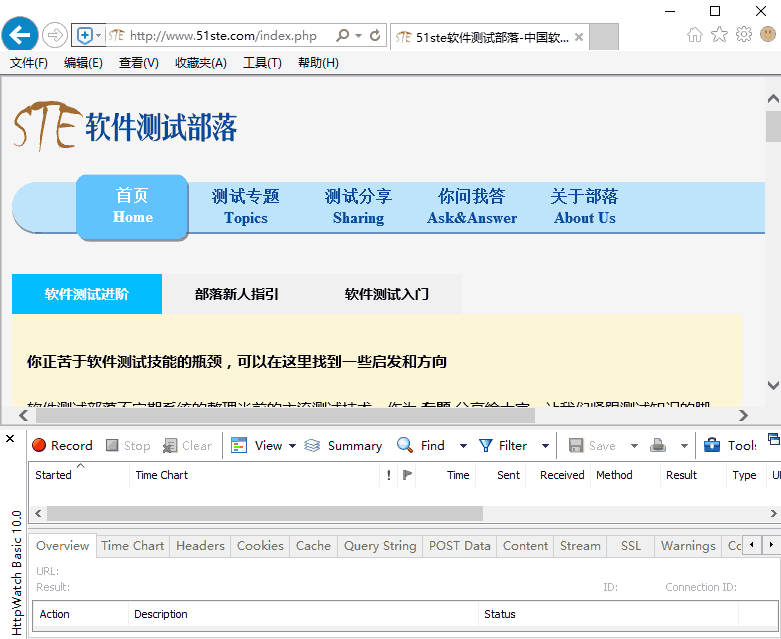Open the 收藏夹(A) menu
Viewport: 781px width, 639px height.
(x=201, y=63)
